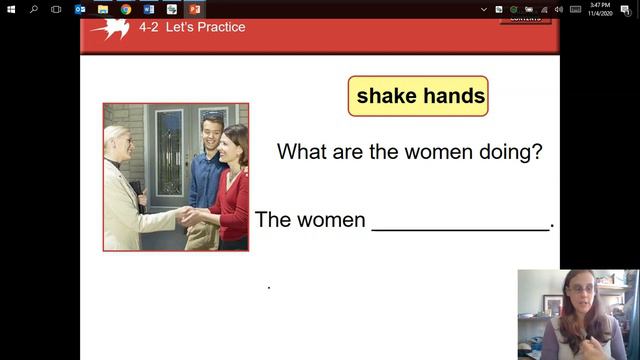Viewport: 640px width, 360px height.
Task: Open the touch keyboard tray icon
Action: pos(576,9)
